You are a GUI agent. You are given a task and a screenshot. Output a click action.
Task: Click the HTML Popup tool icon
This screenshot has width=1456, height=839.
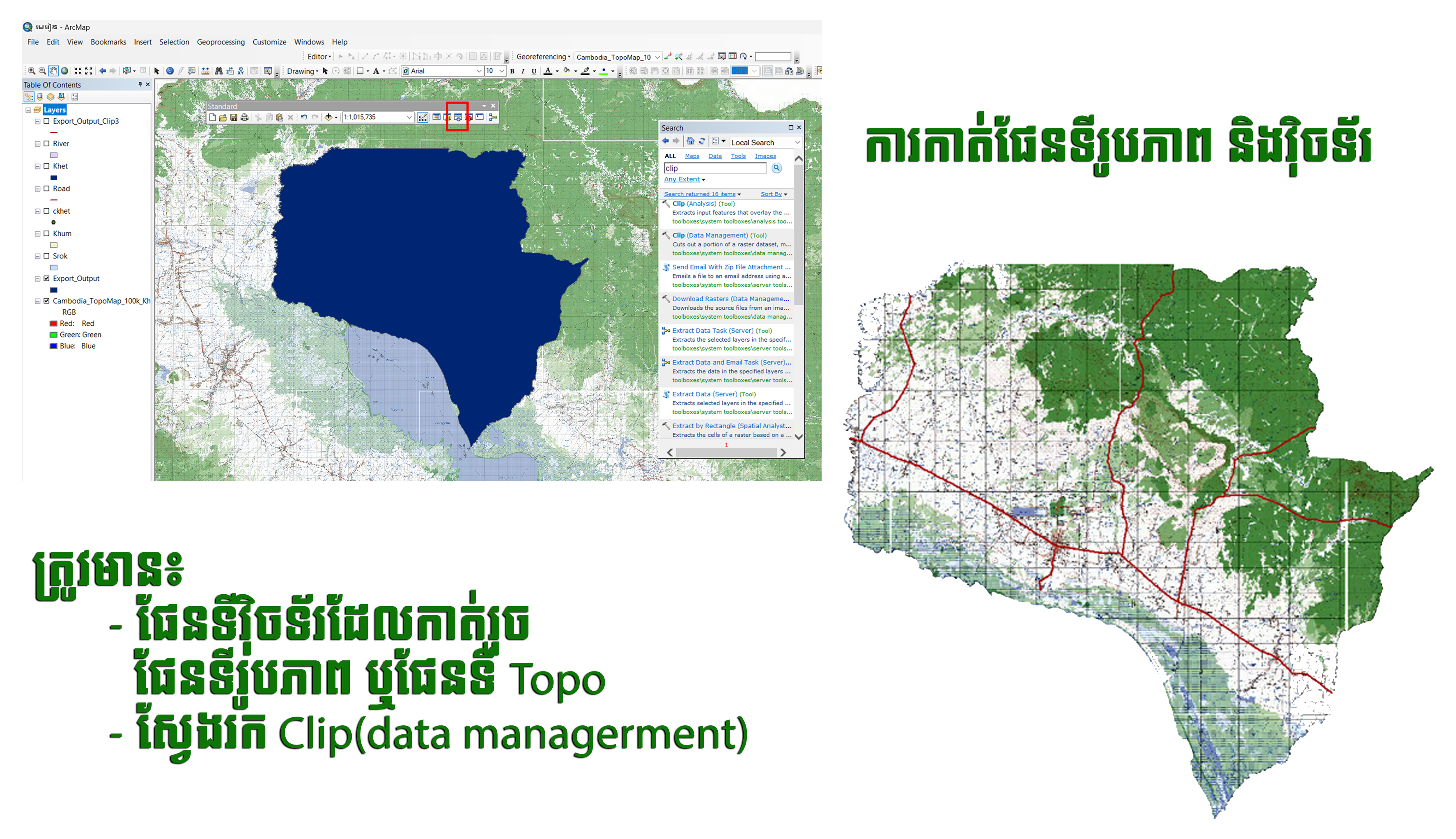point(192,71)
